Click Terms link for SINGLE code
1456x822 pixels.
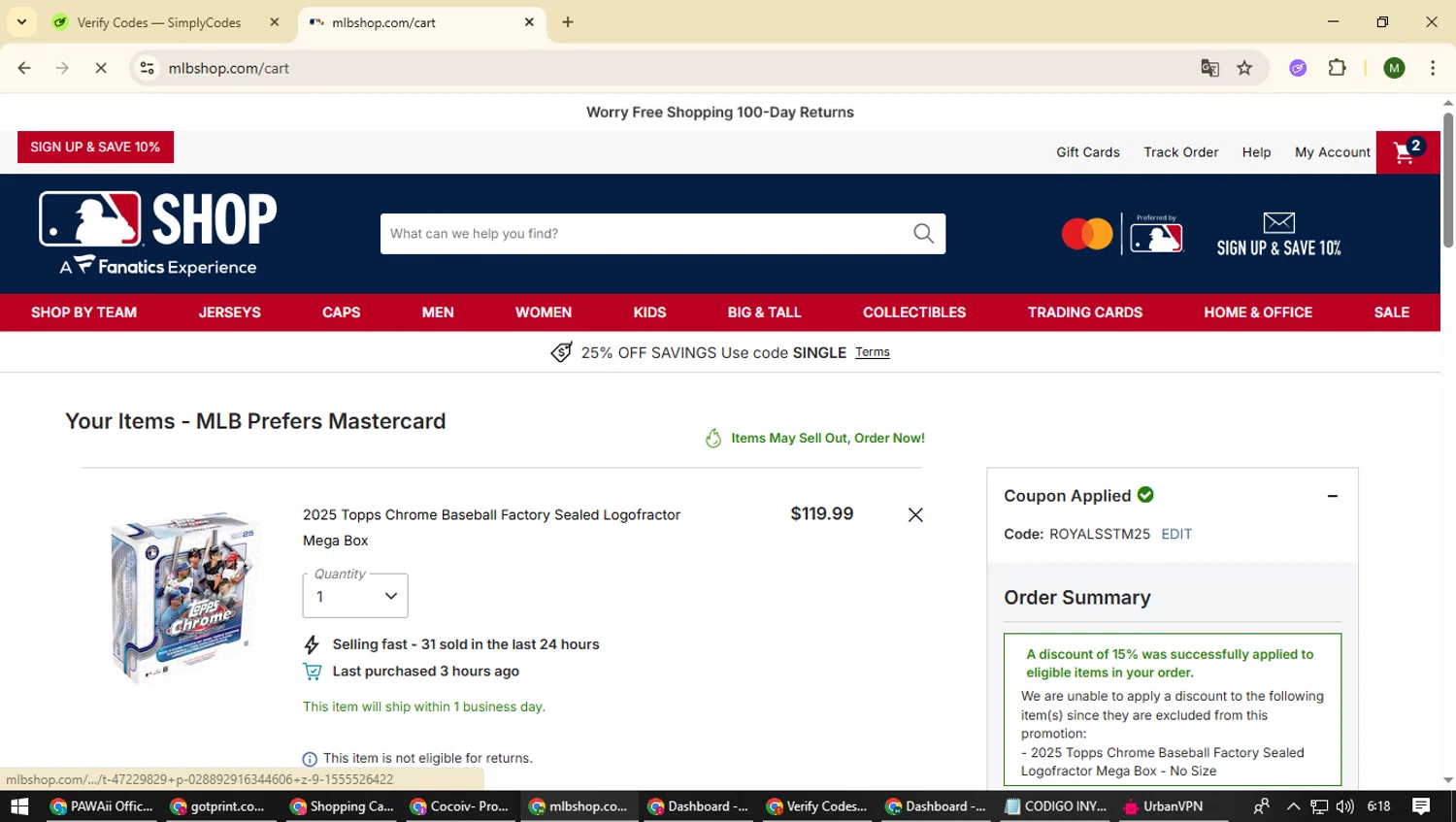click(873, 352)
